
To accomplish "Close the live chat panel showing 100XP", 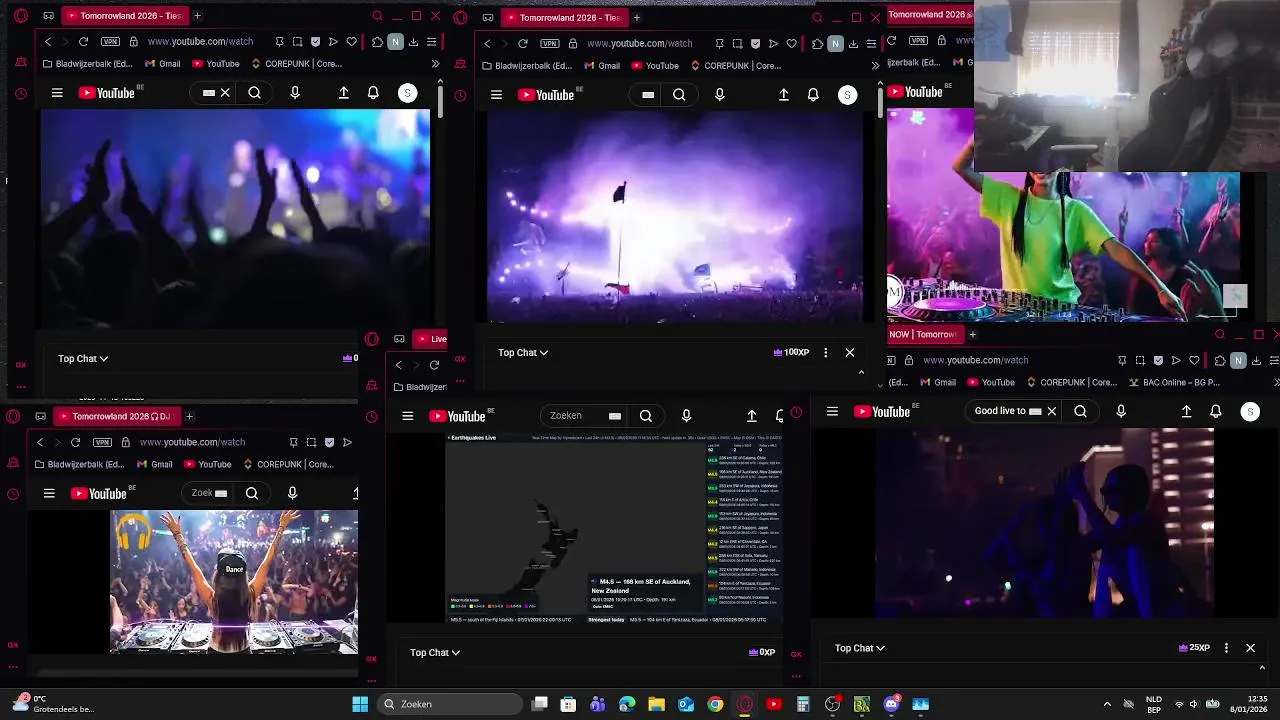I will click(850, 352).
